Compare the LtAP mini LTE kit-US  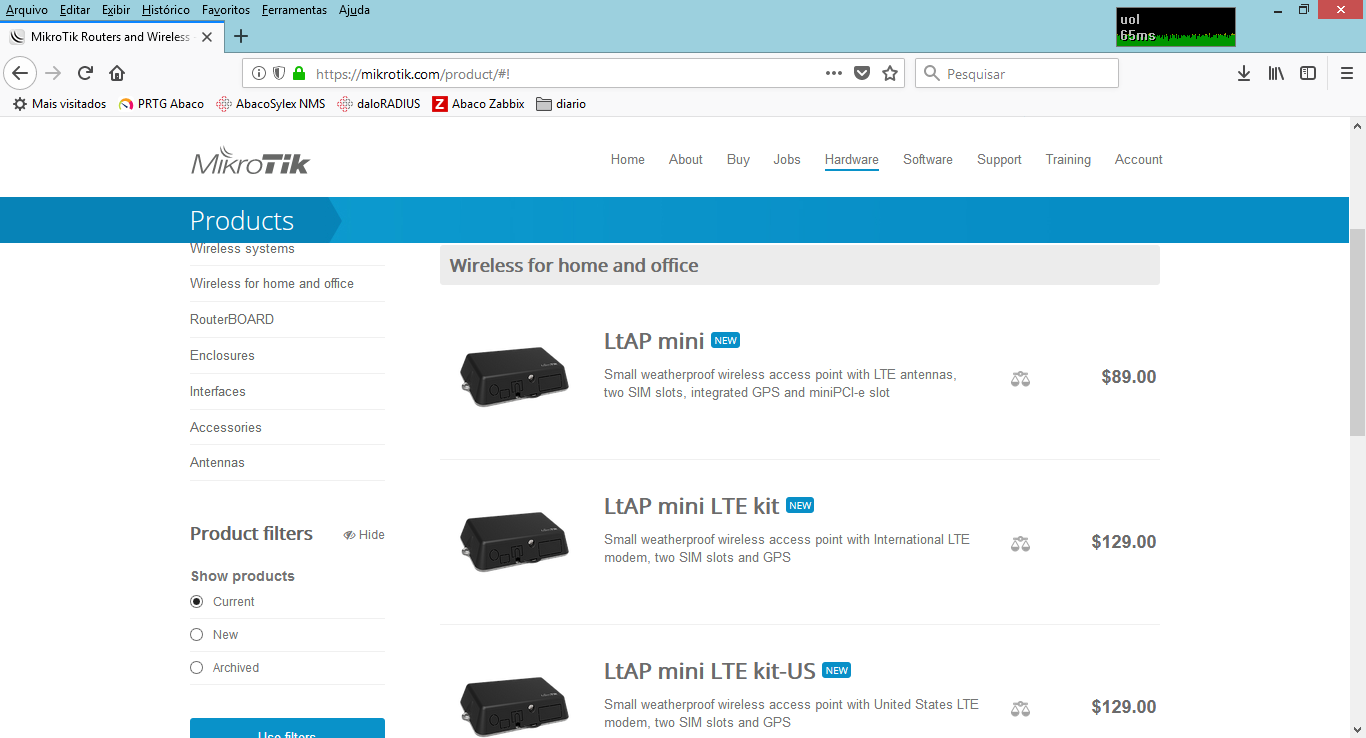1020,709
